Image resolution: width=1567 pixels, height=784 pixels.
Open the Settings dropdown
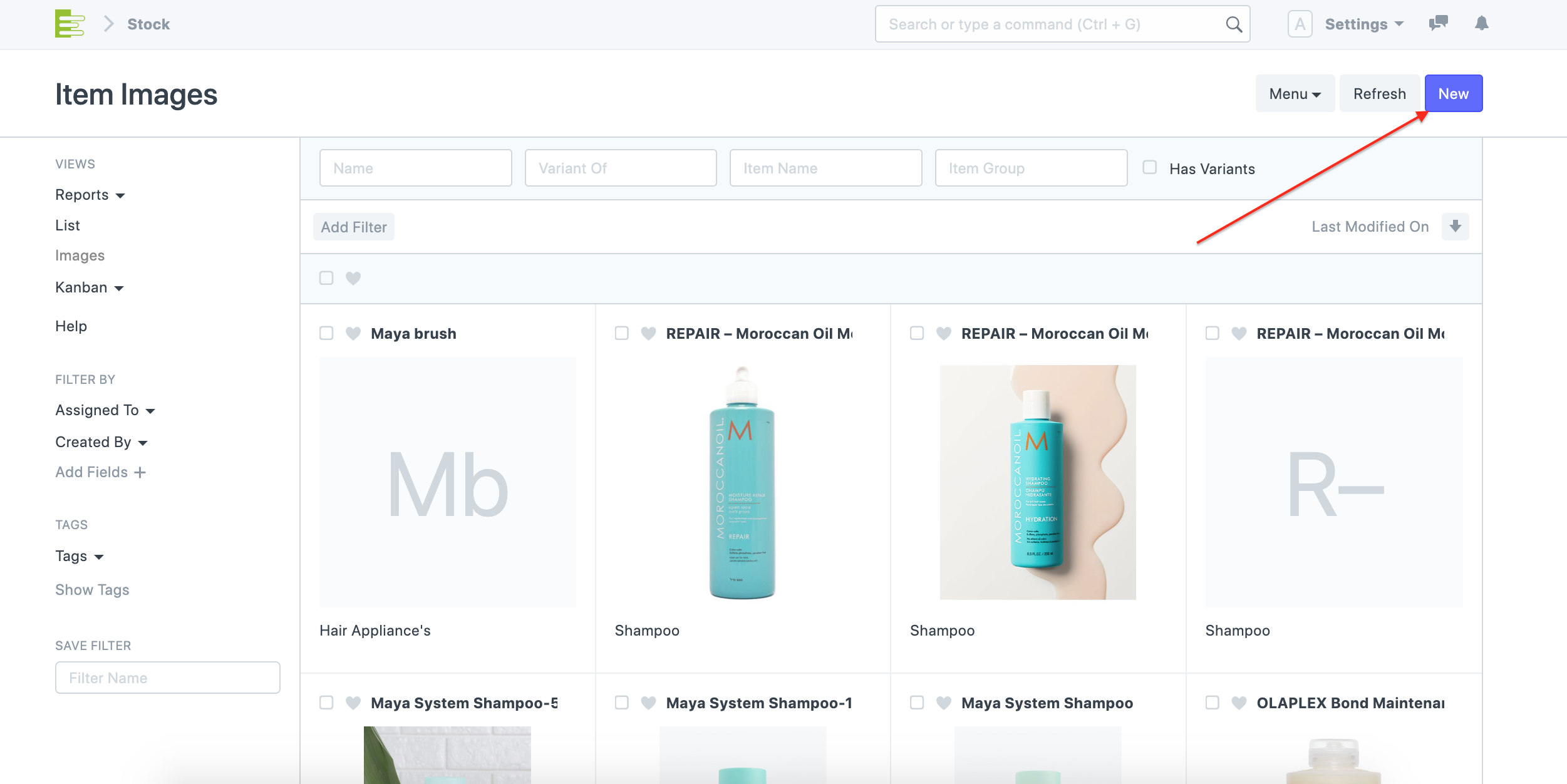[x=1364, y=24]
